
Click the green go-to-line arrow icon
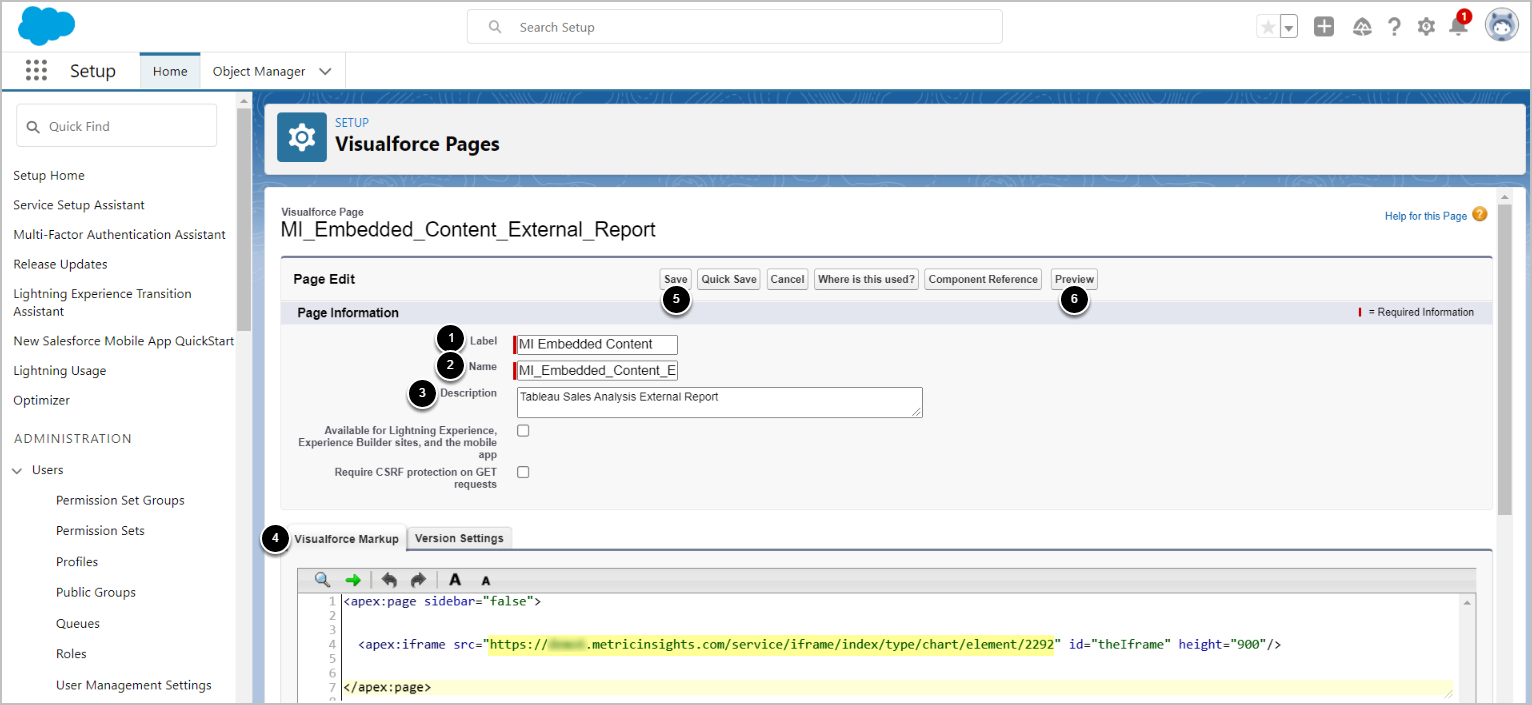pyautogui.click(x=353, y=580)
